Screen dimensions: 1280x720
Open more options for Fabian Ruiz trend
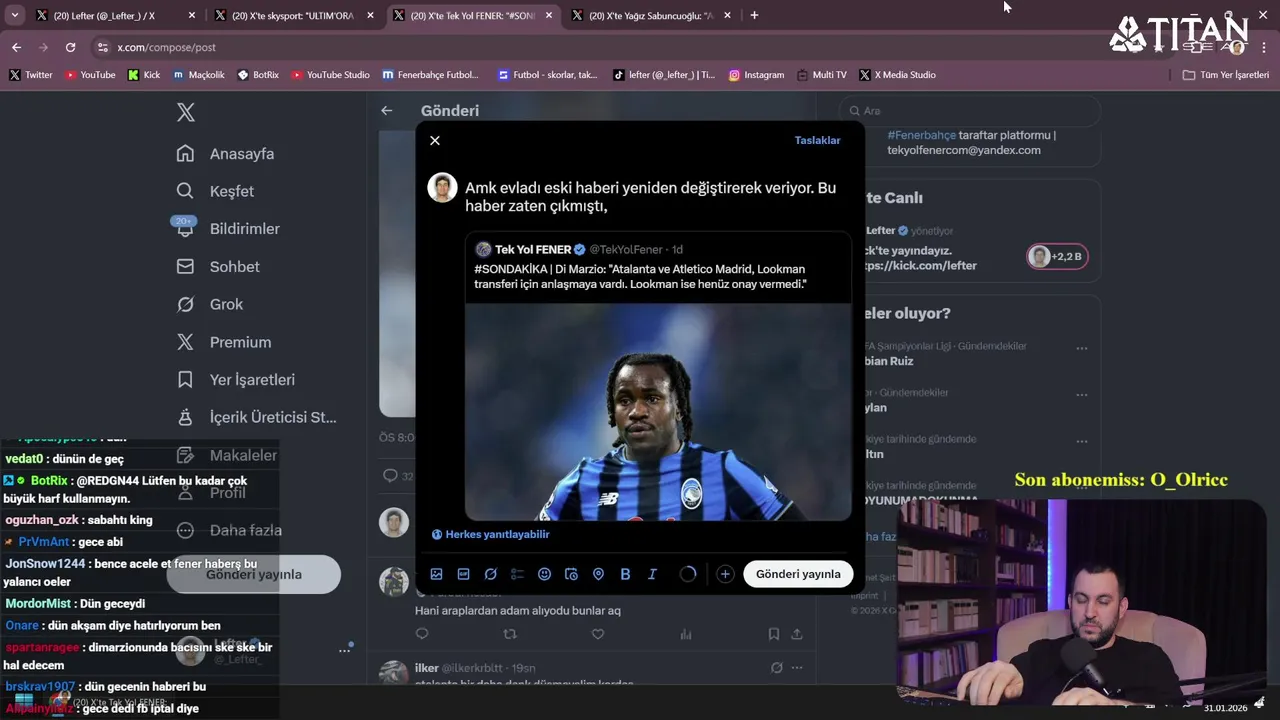1082,349
